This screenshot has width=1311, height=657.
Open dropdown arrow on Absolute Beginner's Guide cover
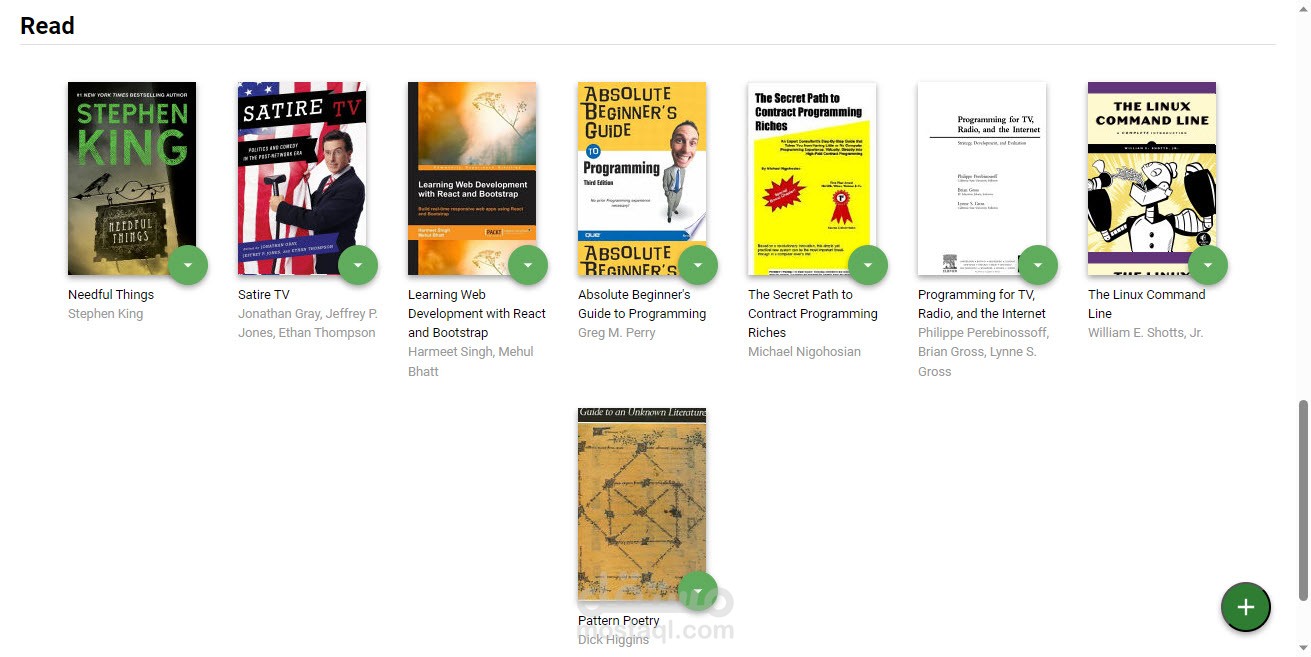[x=698, y=265]
